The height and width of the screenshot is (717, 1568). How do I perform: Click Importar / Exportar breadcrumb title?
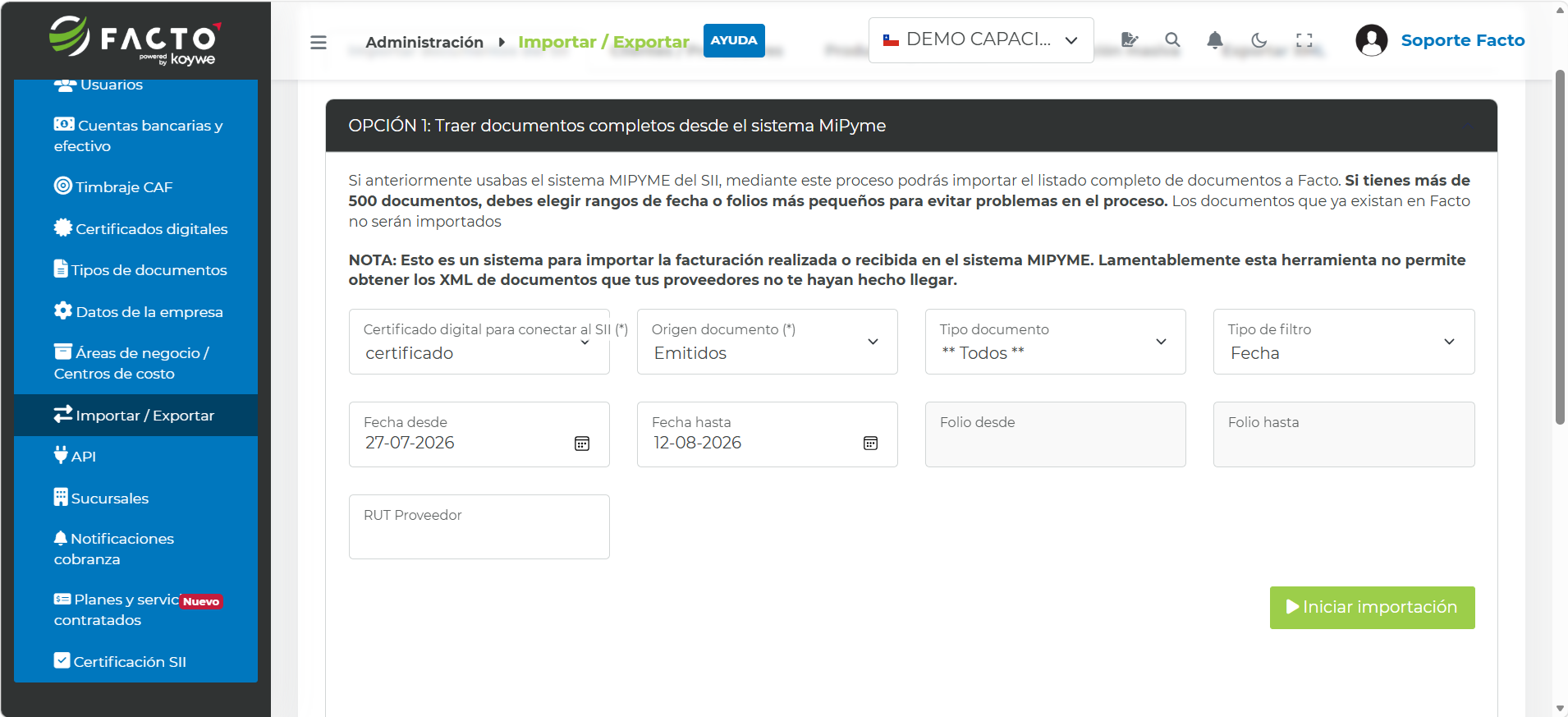click(603, 42)
